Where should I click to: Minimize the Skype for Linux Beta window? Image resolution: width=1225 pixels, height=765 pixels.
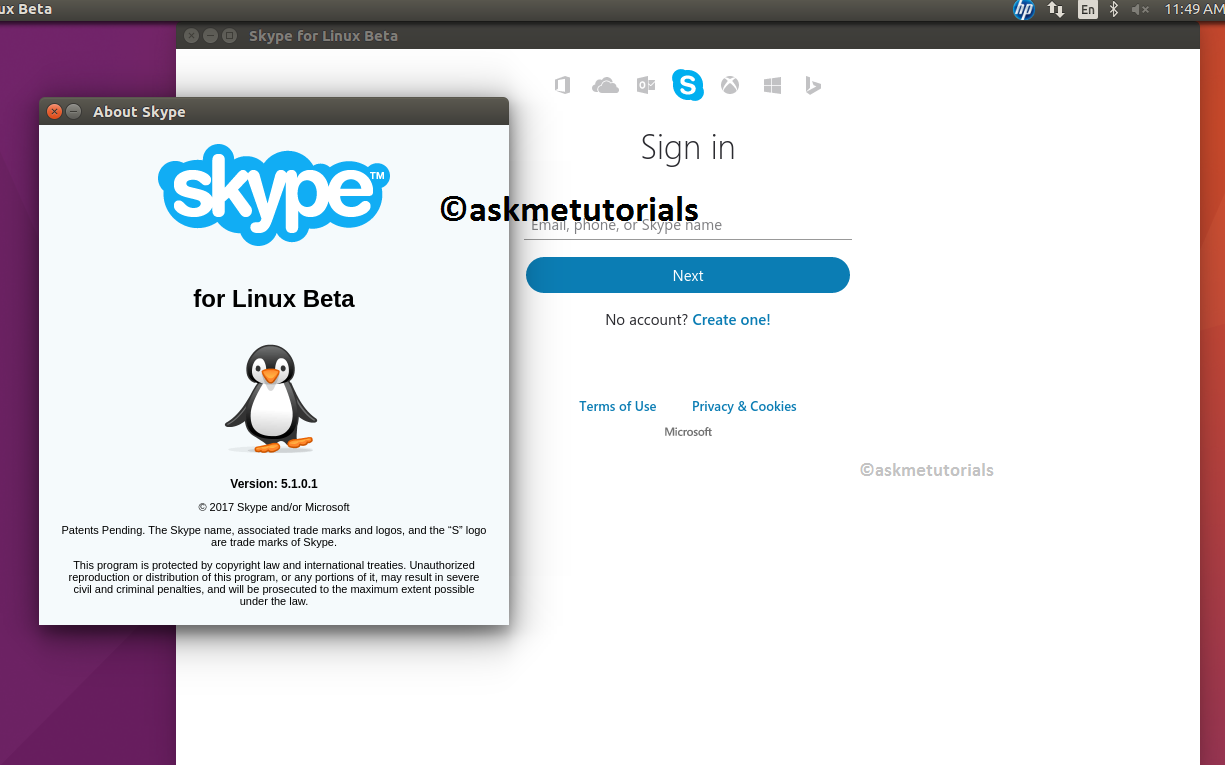(x=210, y=35)
